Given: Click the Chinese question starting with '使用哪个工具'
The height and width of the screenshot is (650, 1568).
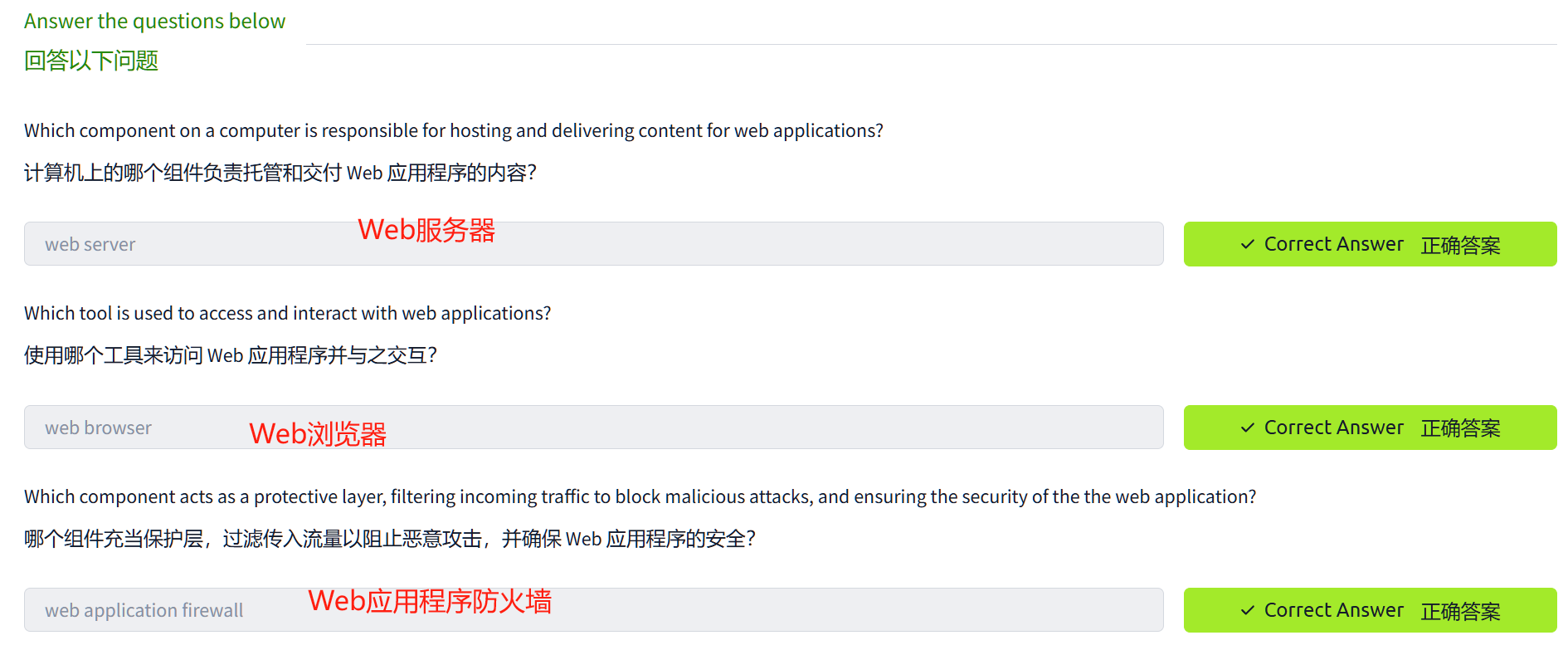Looking at the screenshot, I should [231, 355].
